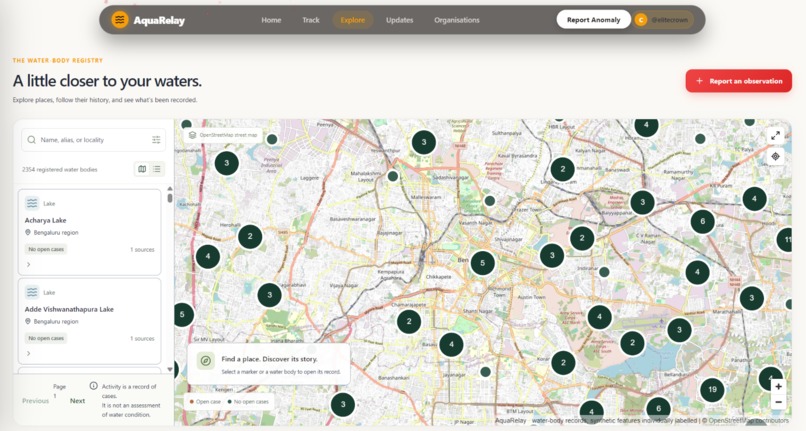Select single marker near Jayanagar
Screen dimensions: 806x431
[x=485, y=371]
